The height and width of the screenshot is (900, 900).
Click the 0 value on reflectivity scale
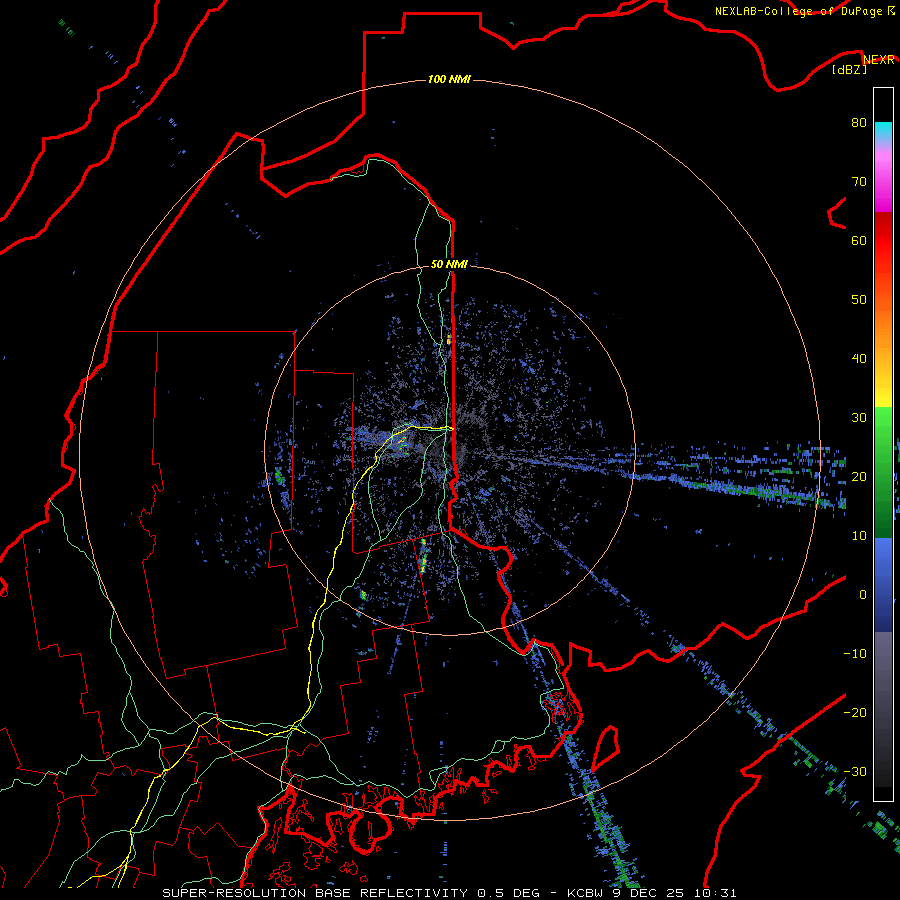tap(863, 595)
